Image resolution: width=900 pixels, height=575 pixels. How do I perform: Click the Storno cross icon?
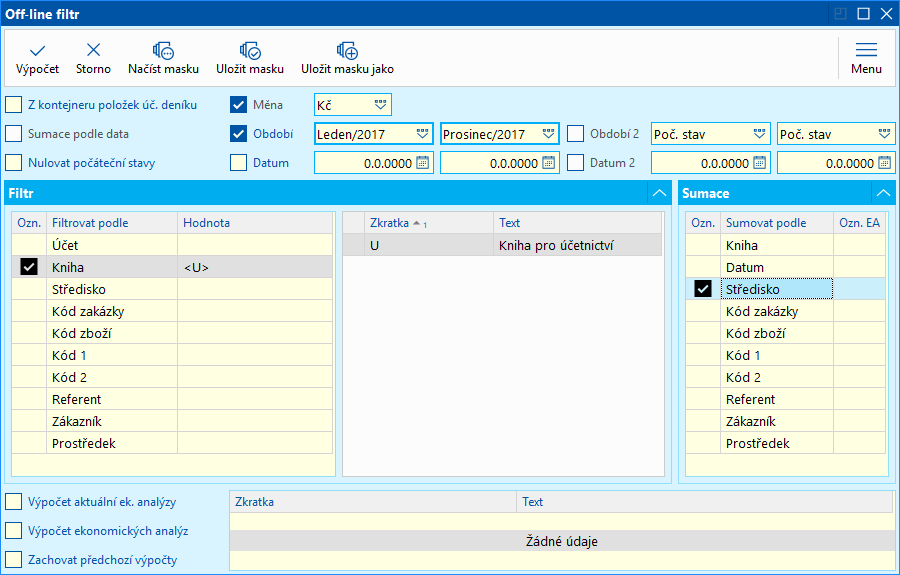tap(93, 50)
